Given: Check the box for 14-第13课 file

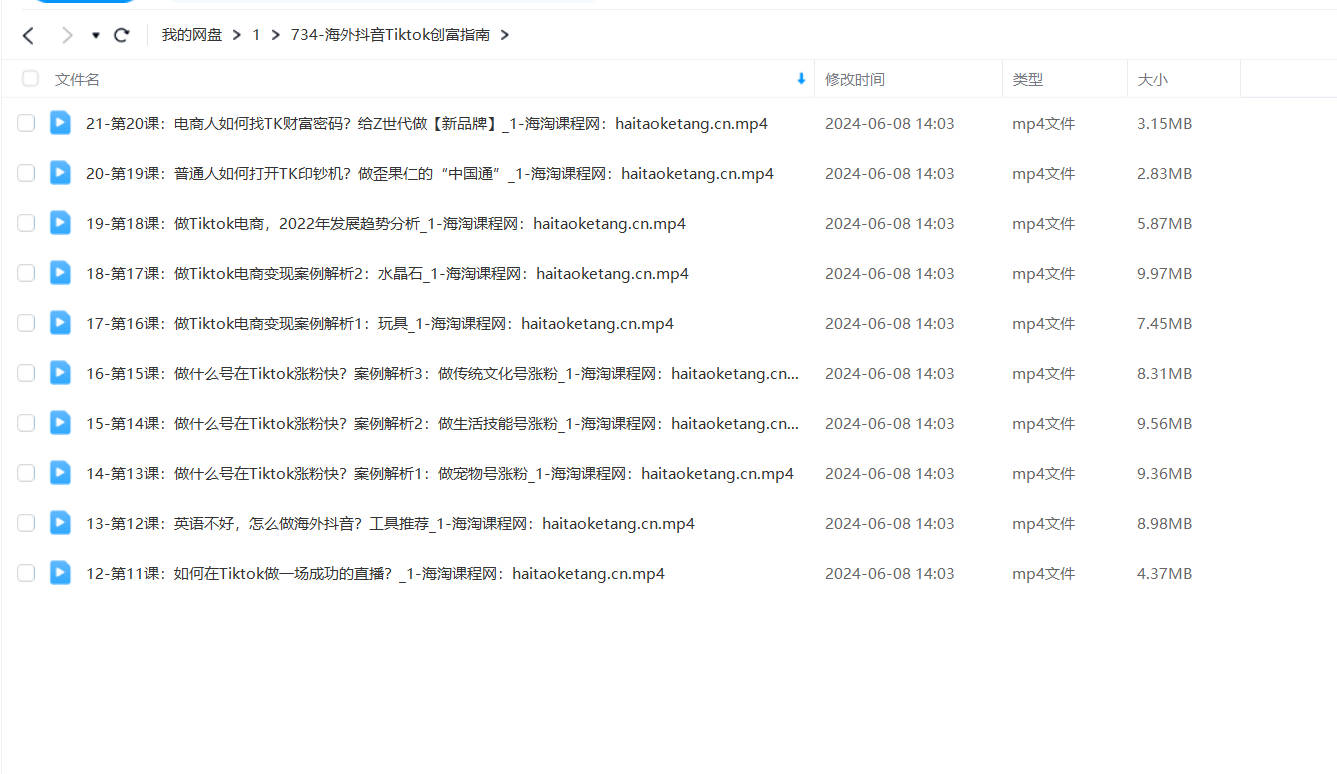Looking at the screenshot, I should click(x=26, y=473).
